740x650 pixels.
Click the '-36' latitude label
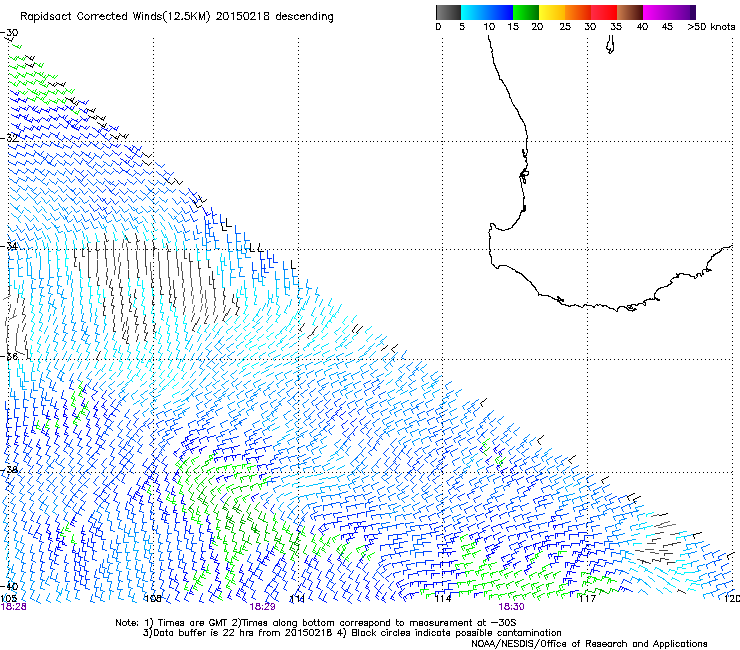[x=9, y=356]
